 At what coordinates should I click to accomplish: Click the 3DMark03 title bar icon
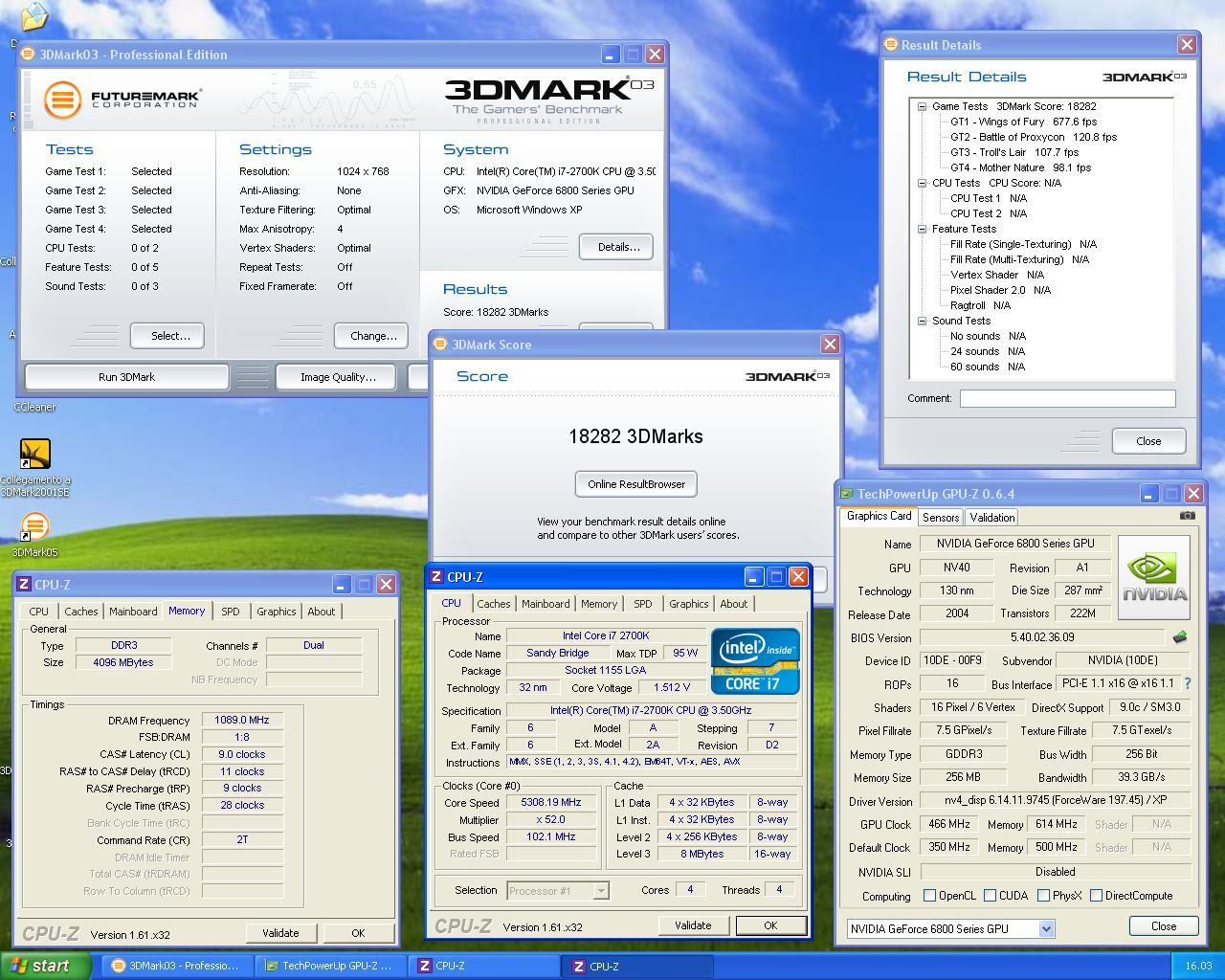click(x=28, y=55)
